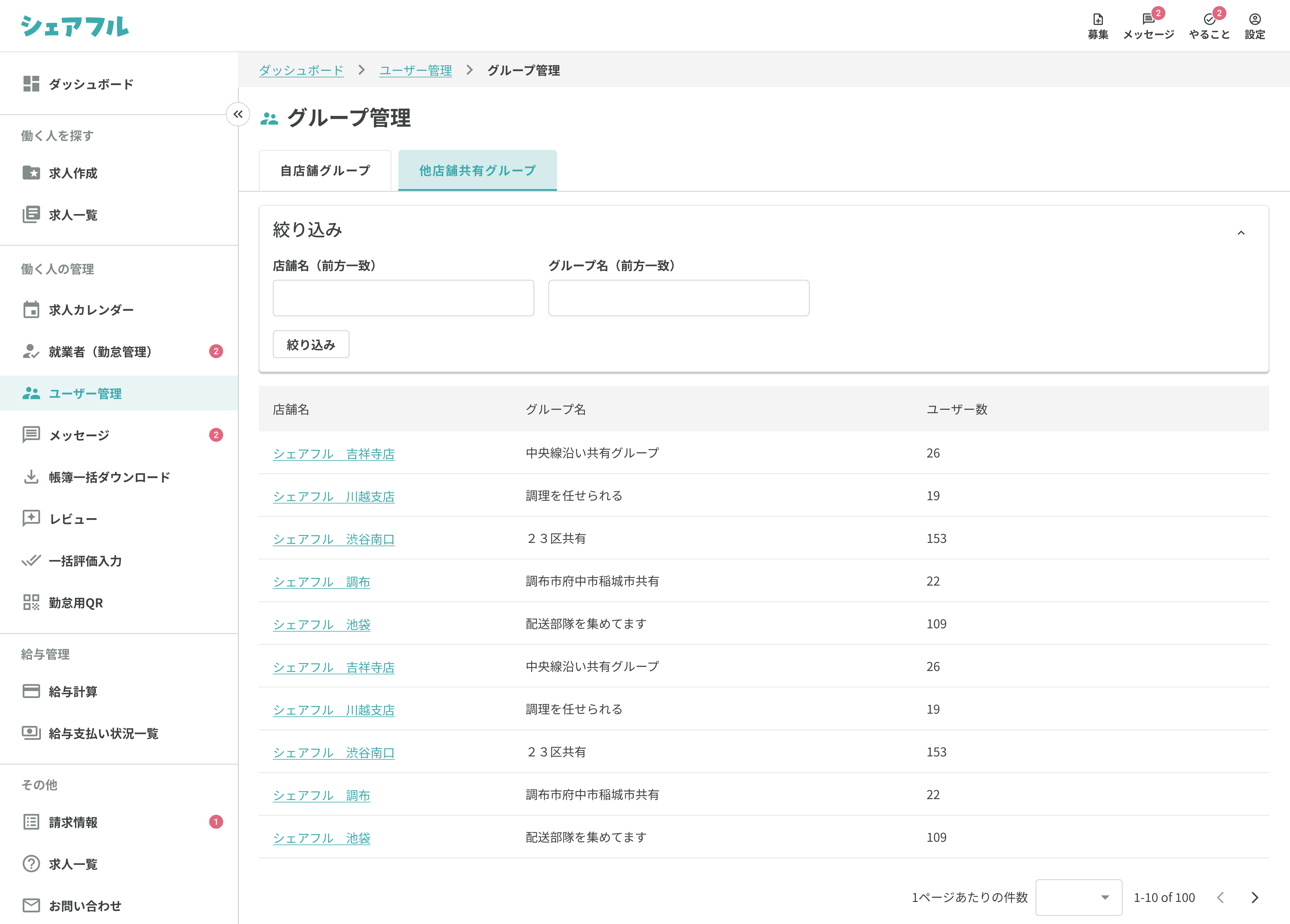
Task: Click the お問い合わせ envelope icon
Action: [31, 905]
